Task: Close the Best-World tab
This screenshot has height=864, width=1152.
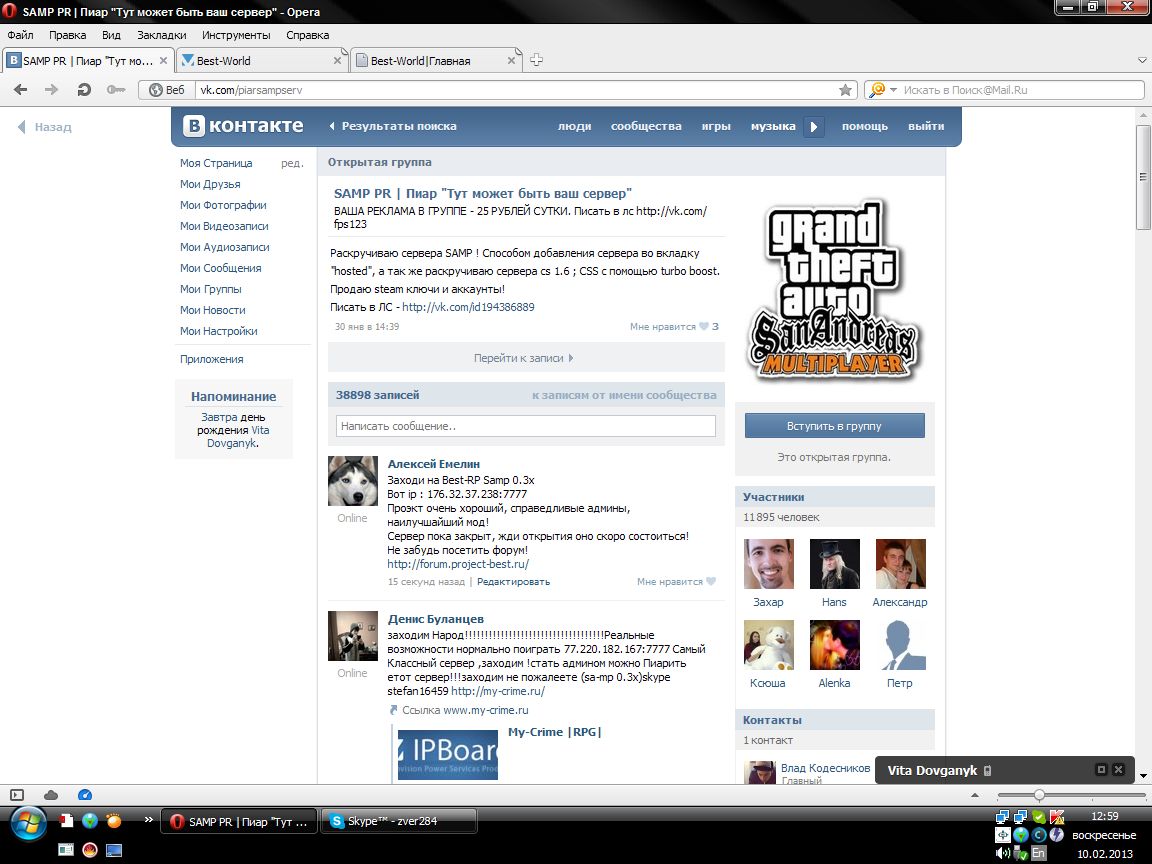Action: tap(337, 61)
